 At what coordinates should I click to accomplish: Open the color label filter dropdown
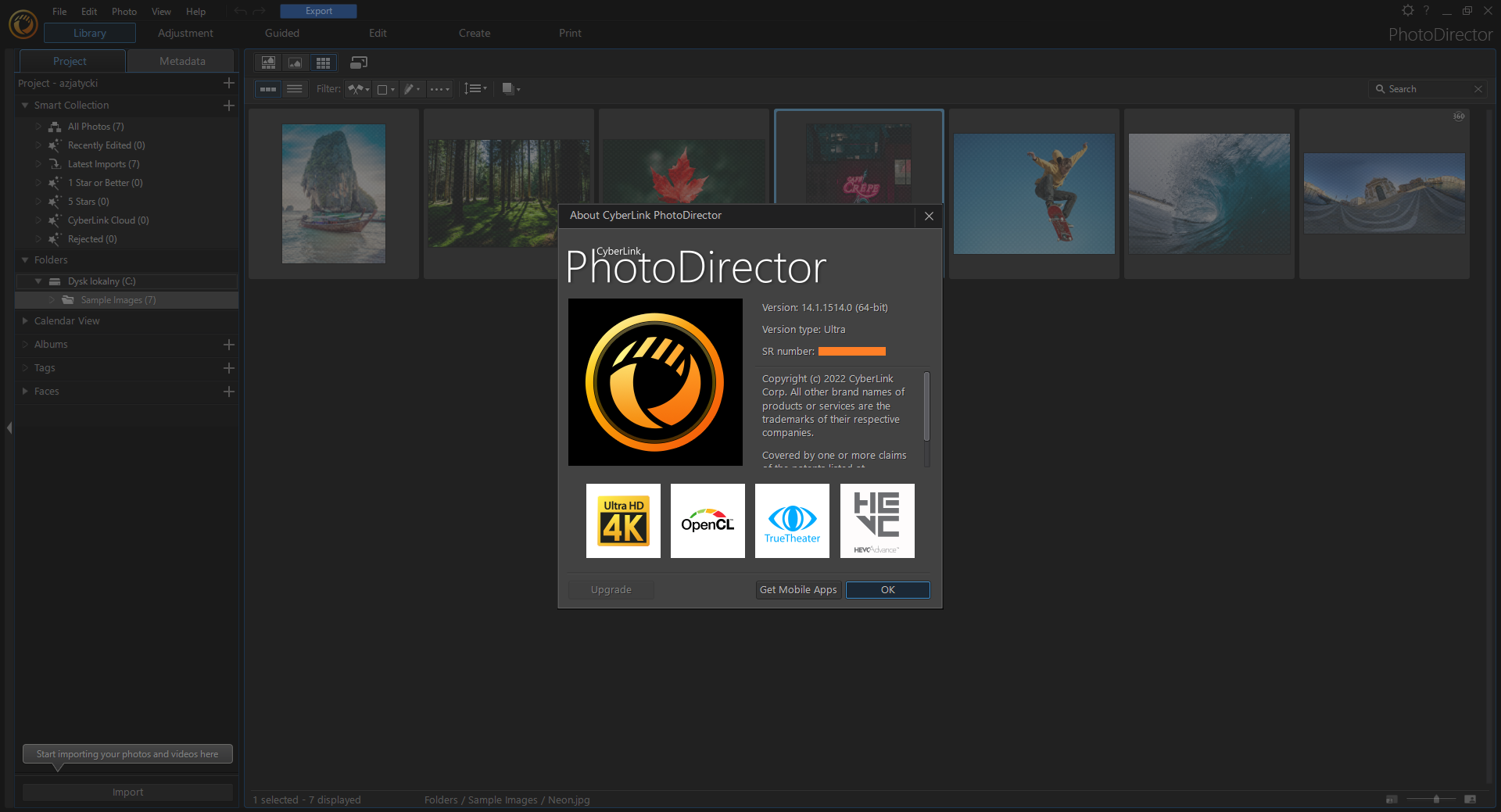tap(386, 89)
